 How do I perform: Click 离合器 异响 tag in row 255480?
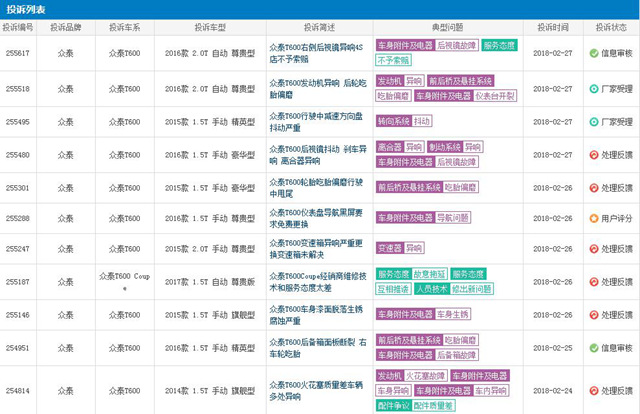(400, 147)
